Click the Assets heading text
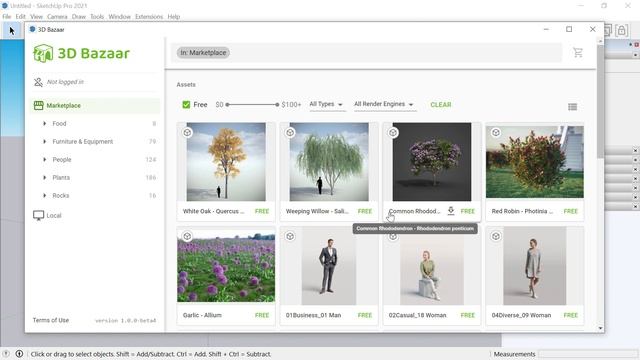Screen dimensions: 640x360 pos(186,84)
